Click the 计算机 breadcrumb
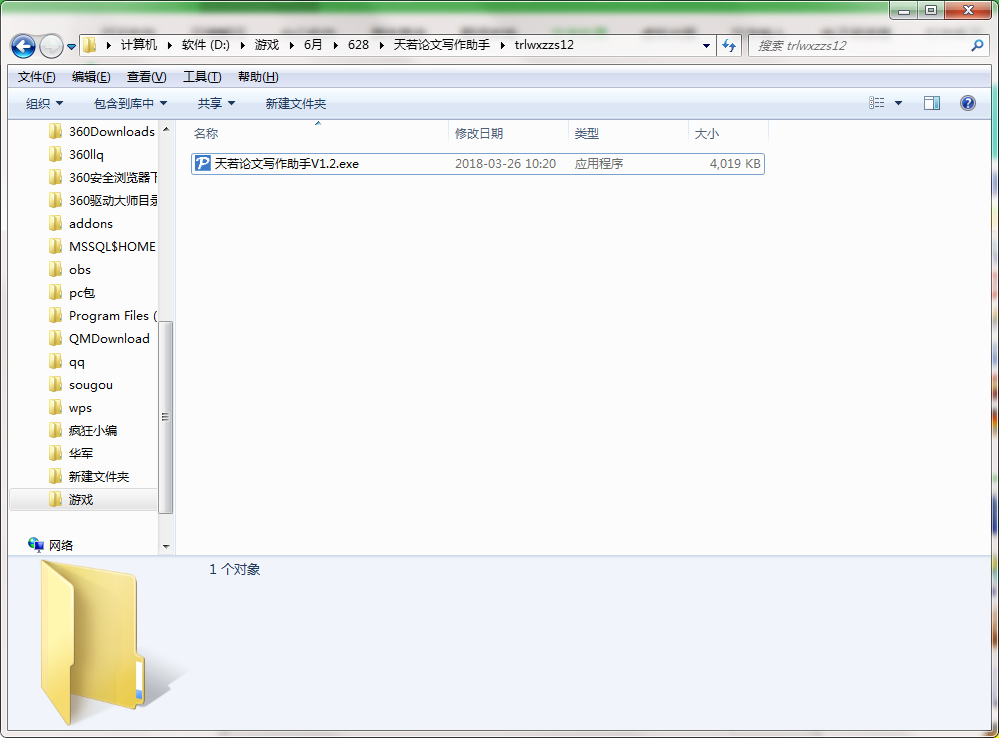 (x=138, y=45)
